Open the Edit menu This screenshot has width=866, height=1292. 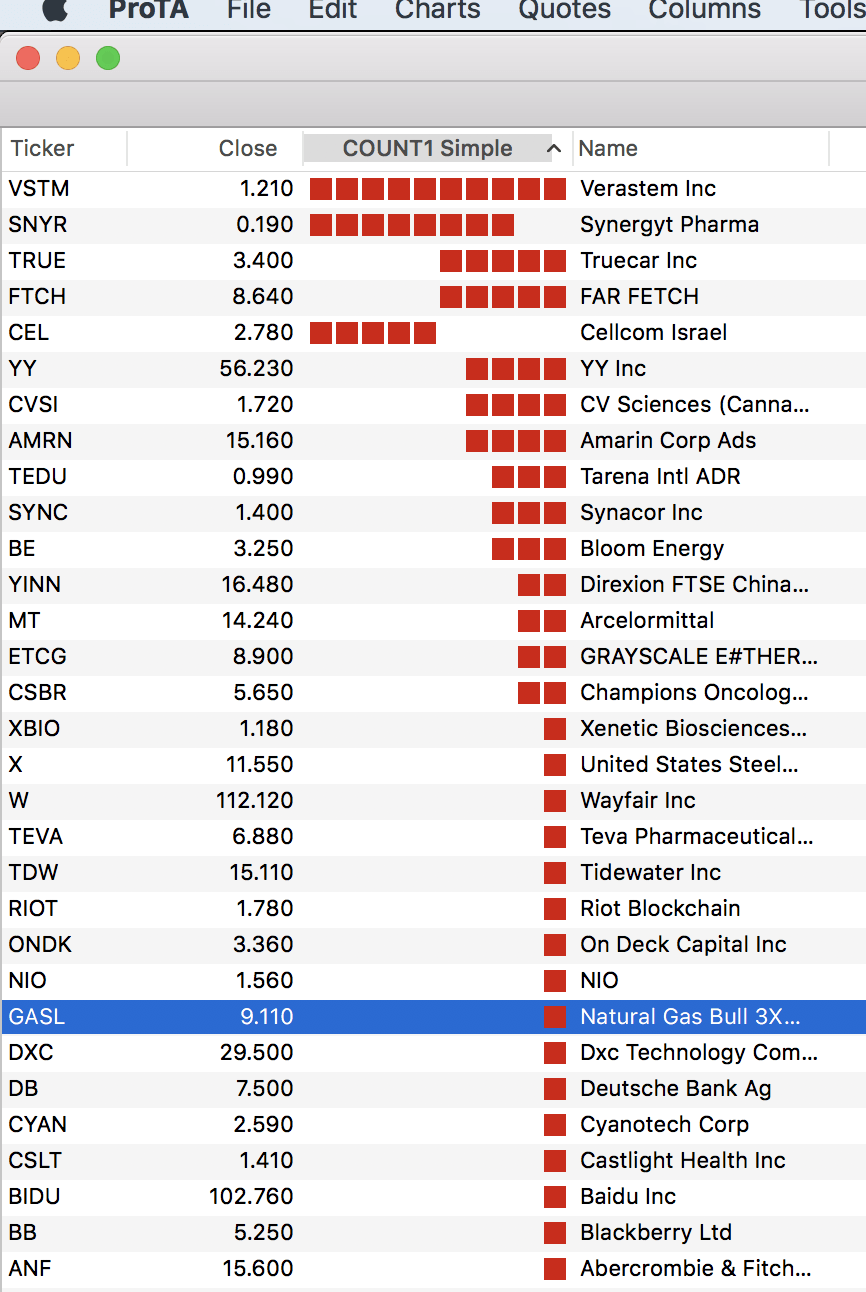333,10
